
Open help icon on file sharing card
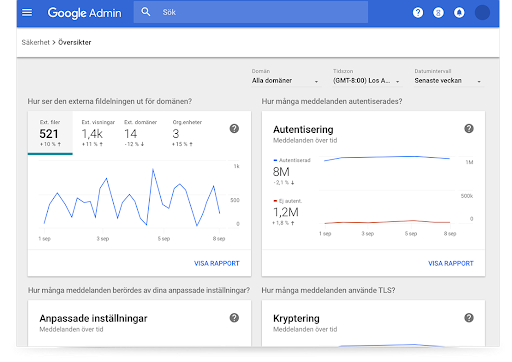click(x=234, y=128)
